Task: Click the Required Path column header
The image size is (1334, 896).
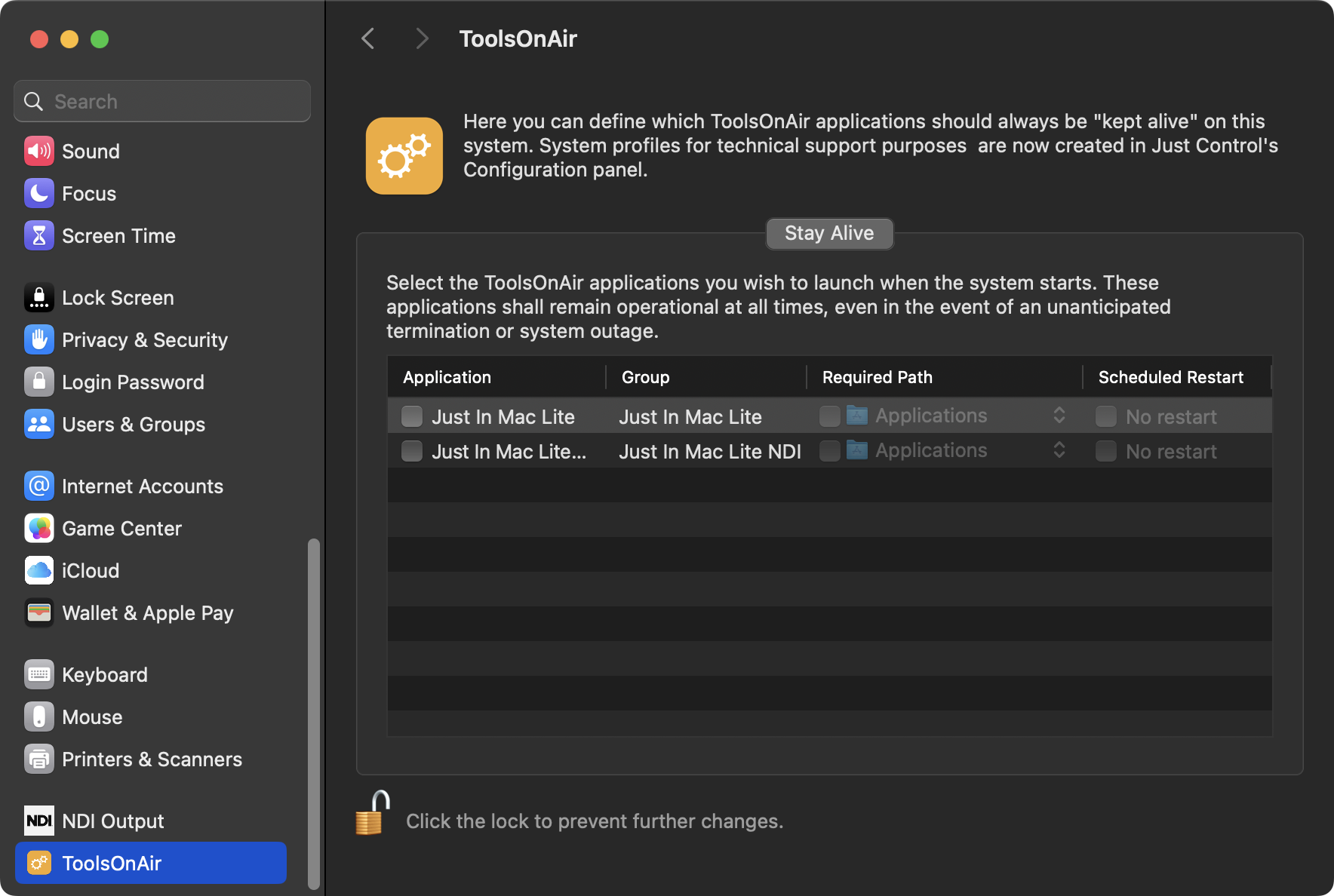Action: tap(945, 377)
